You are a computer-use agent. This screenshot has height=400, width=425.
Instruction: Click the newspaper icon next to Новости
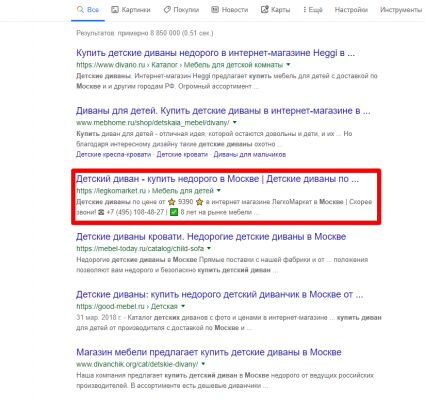pos(215,10)
